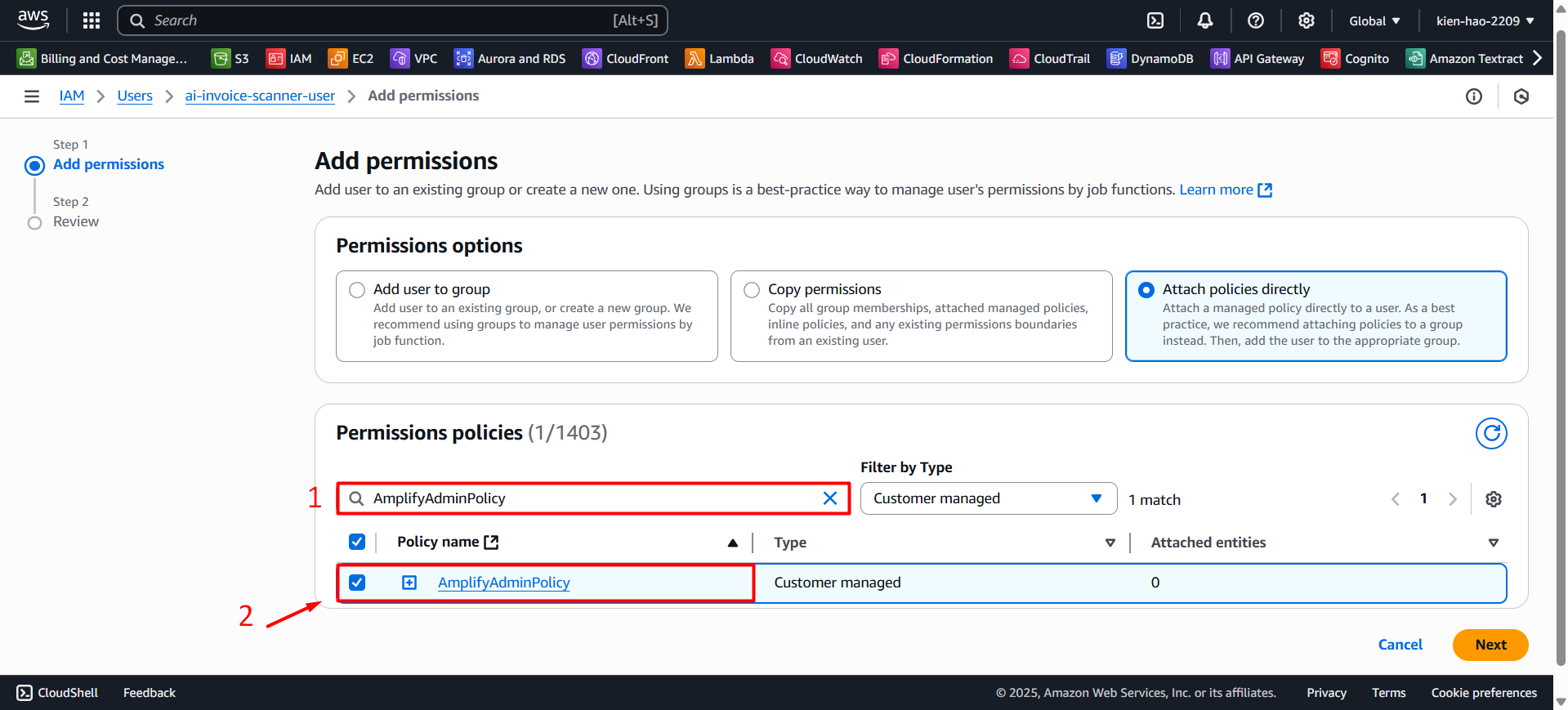
Task: Open the kien-hao-2209 account menu
Action: (x=1485, y=20)
